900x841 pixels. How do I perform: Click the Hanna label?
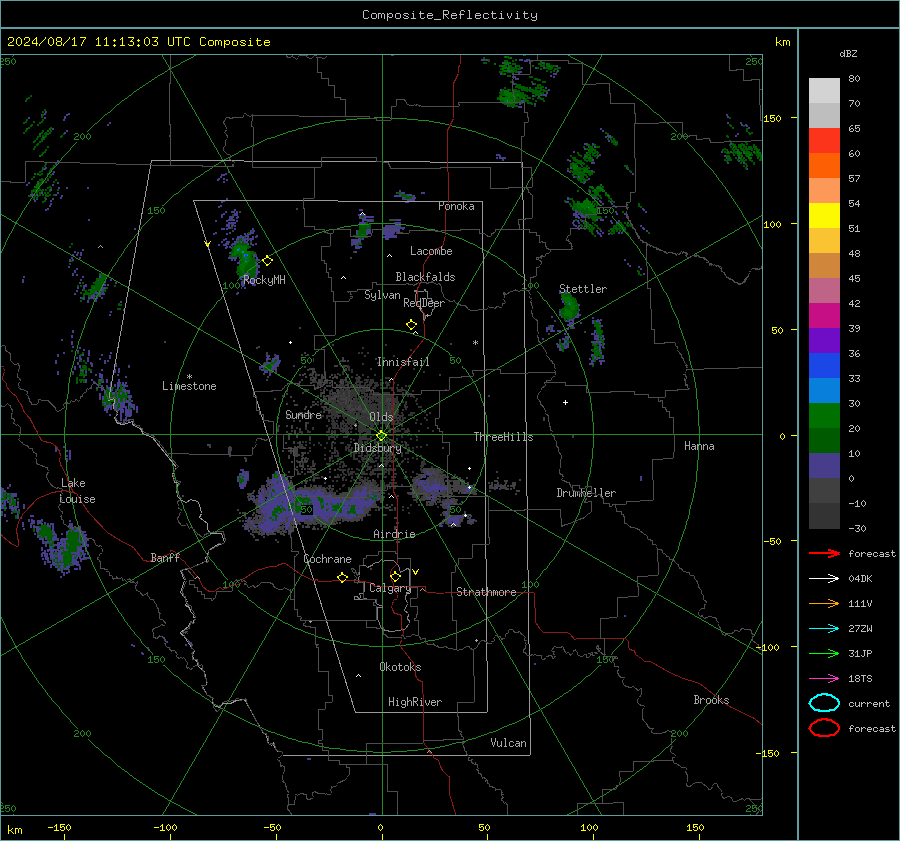pos(699,446)
